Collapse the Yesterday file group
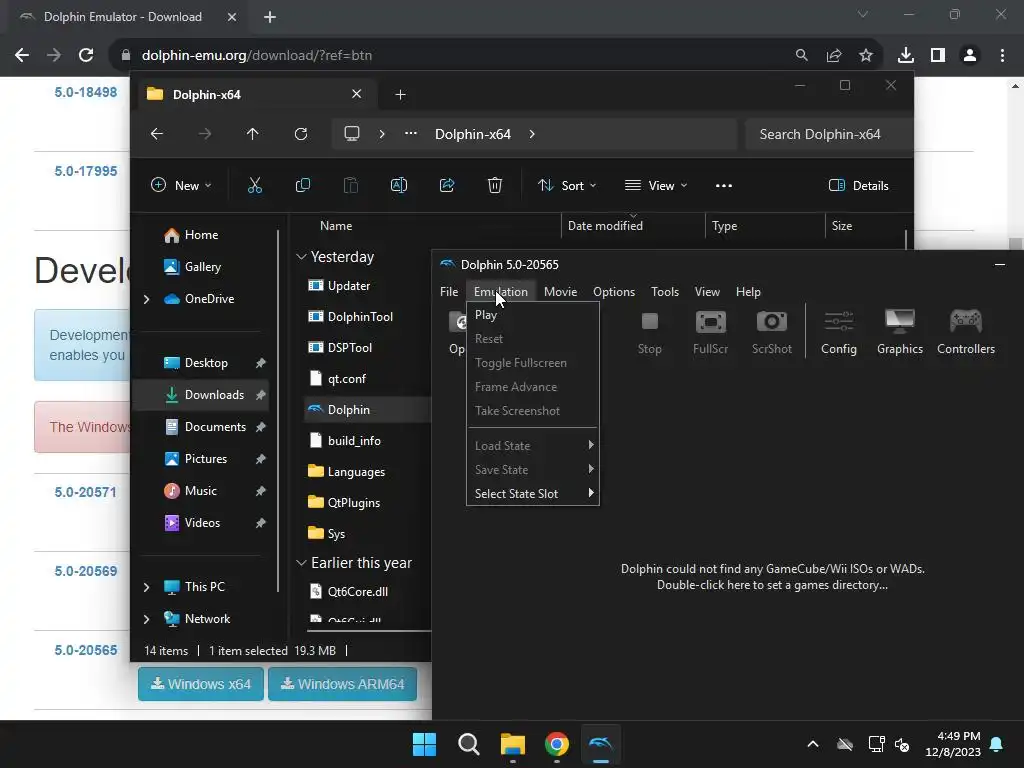This screenshot has height=768, width=1024. tap(301, 257)
